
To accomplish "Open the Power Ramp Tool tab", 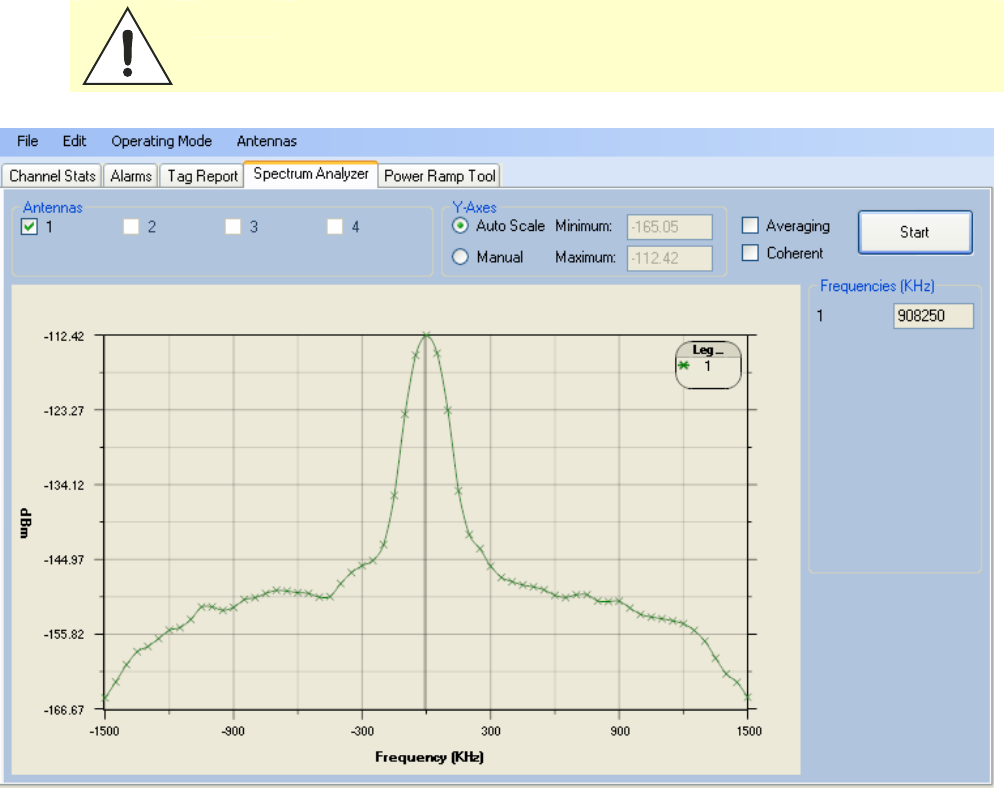I will click(x=440, y=175).
